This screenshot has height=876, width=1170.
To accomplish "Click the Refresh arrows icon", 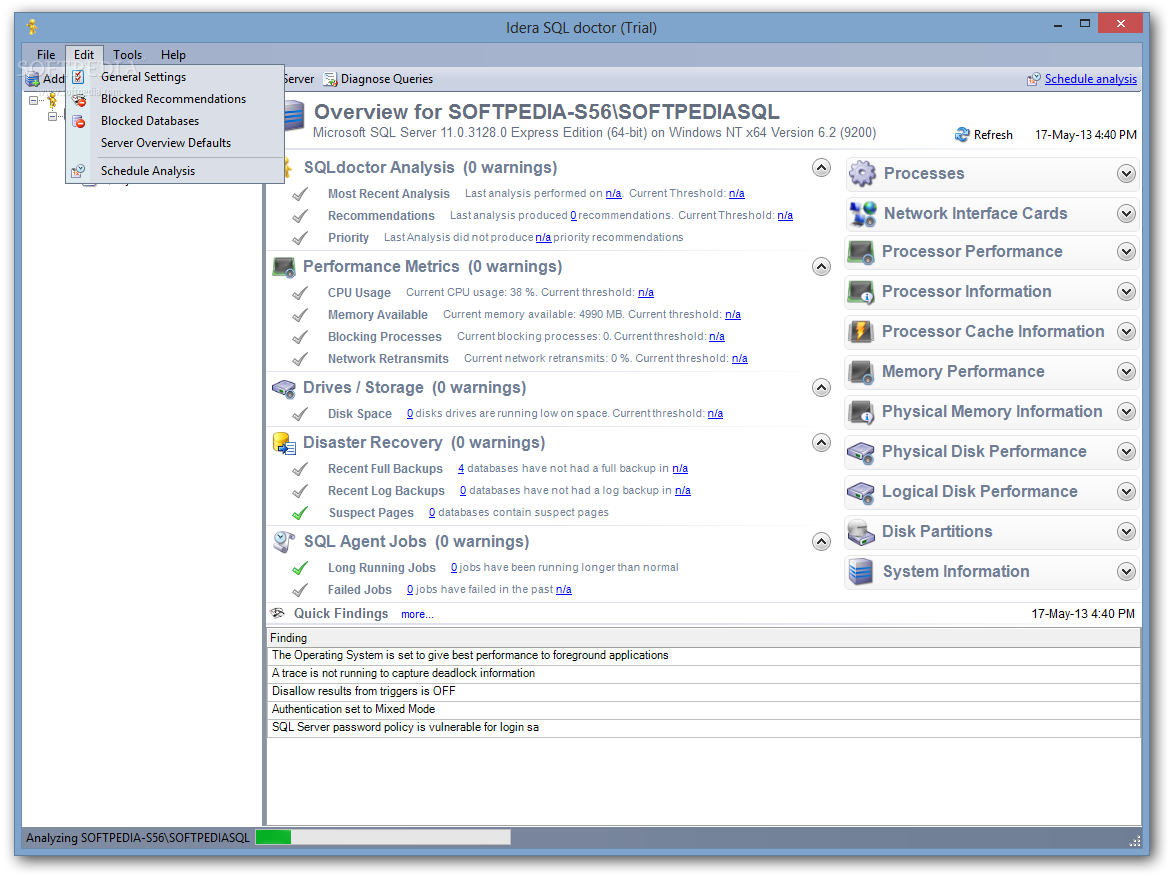I will (x=963, y=134).
